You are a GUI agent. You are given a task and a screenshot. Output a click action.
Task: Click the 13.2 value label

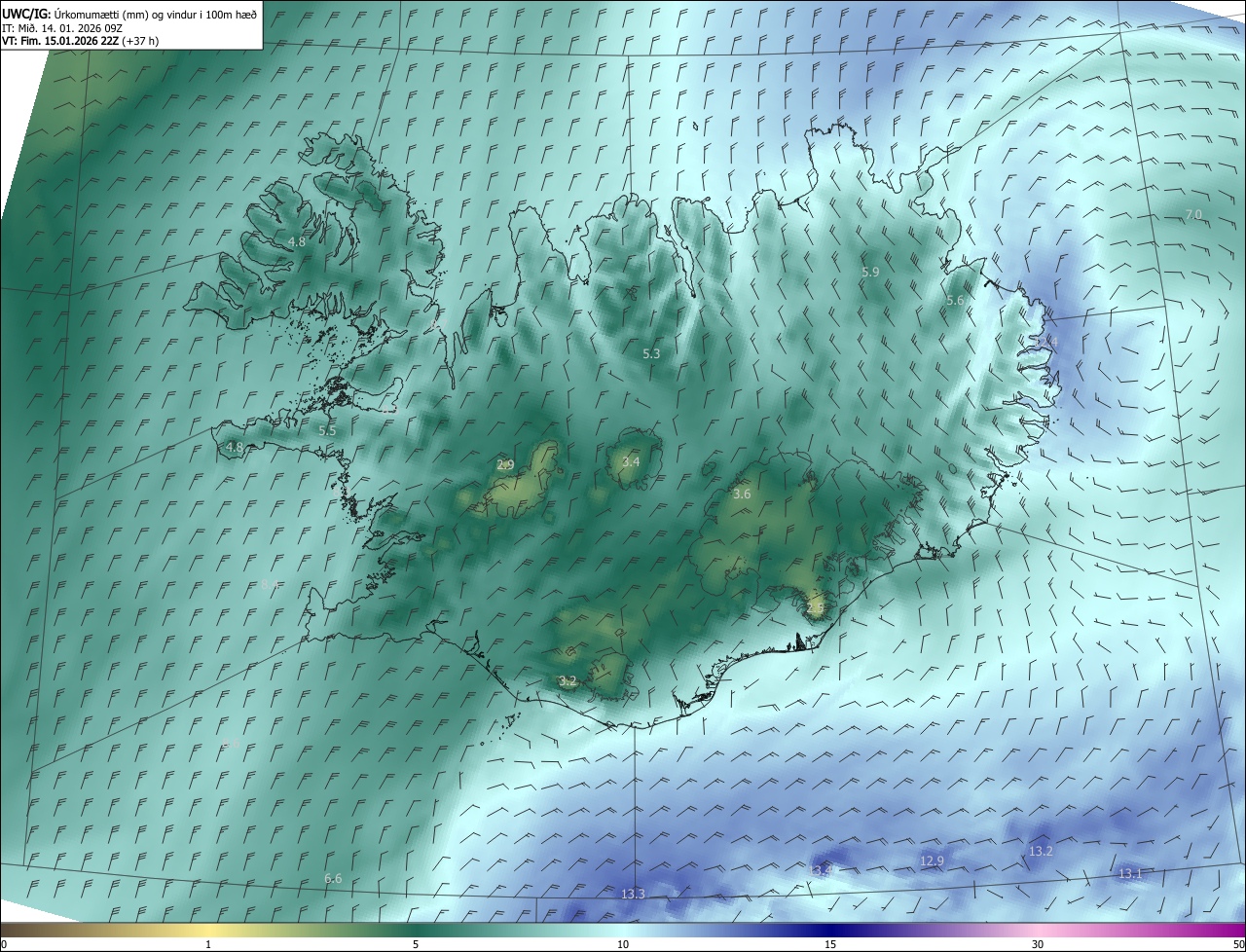click(x=1041, y=852)
